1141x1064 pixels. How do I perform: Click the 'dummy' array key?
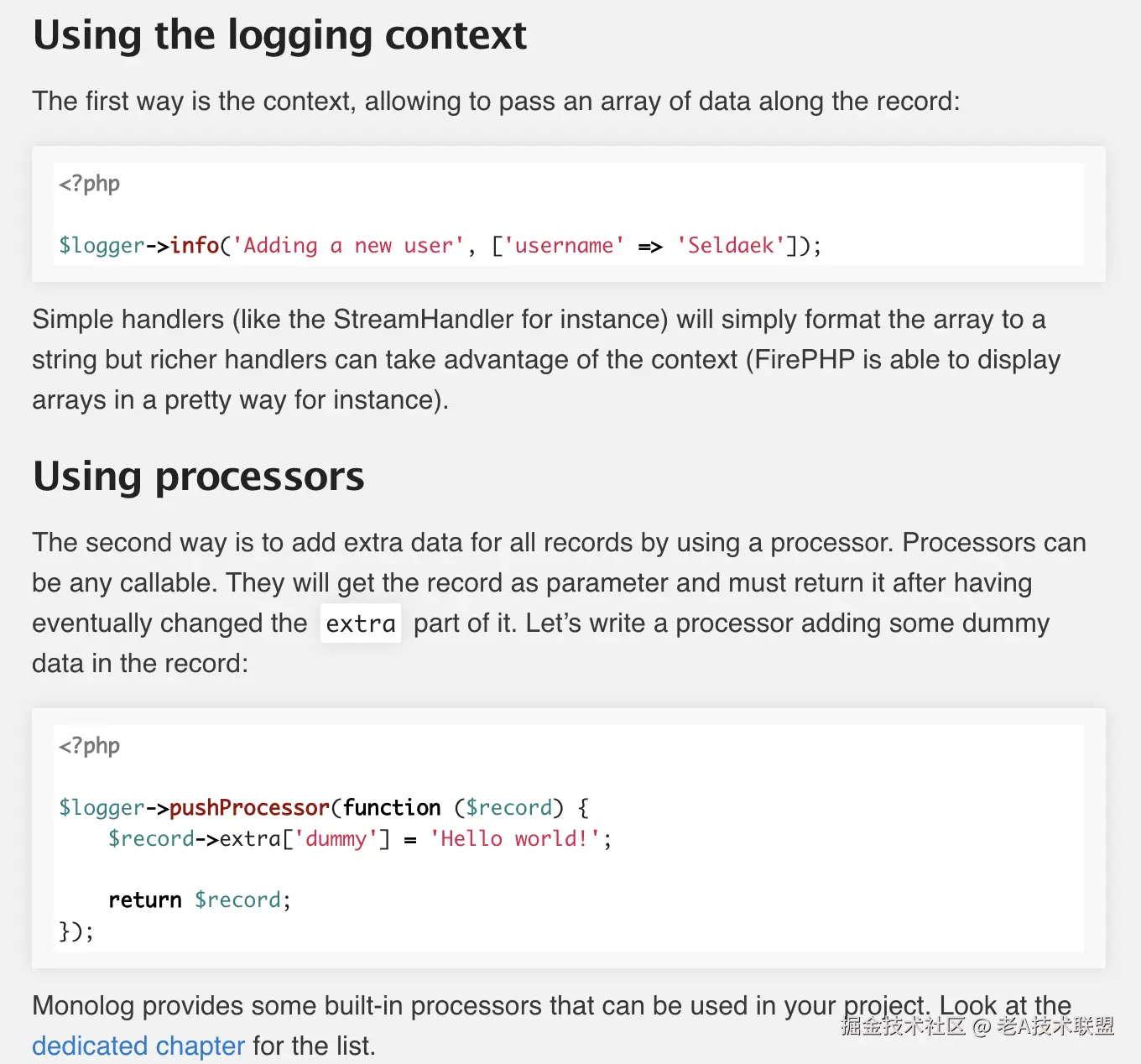coord(336,839)
